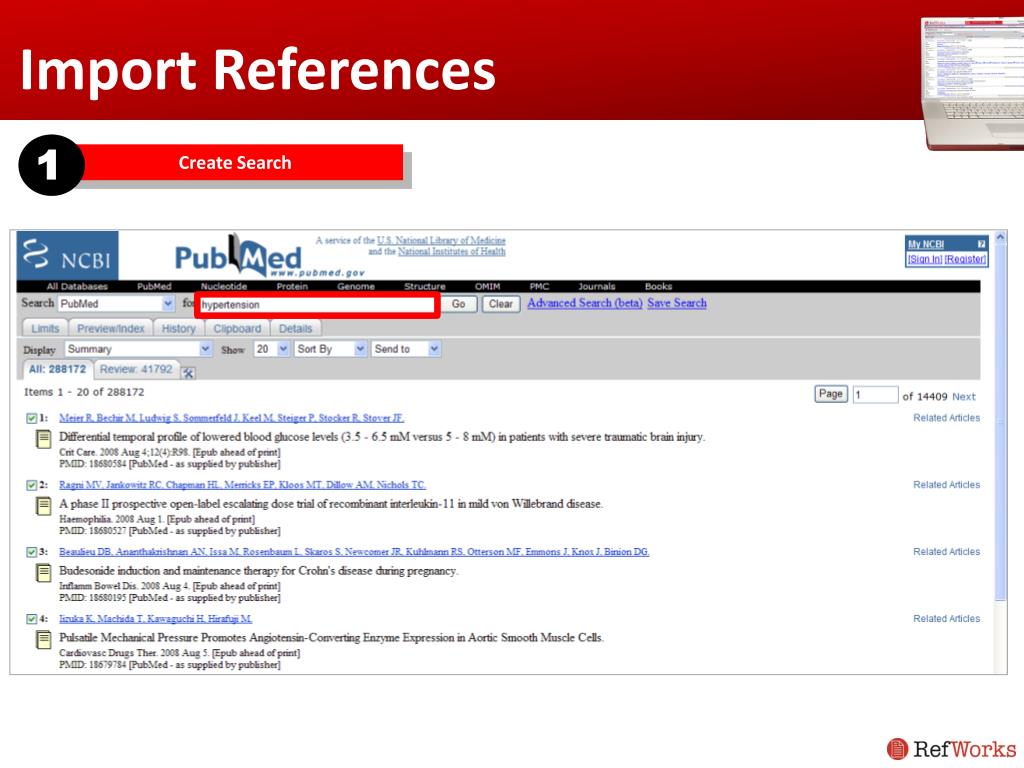1024x768 pixels.
Task: Select the Review: 41792 results tab
Action: coord(136,370)
